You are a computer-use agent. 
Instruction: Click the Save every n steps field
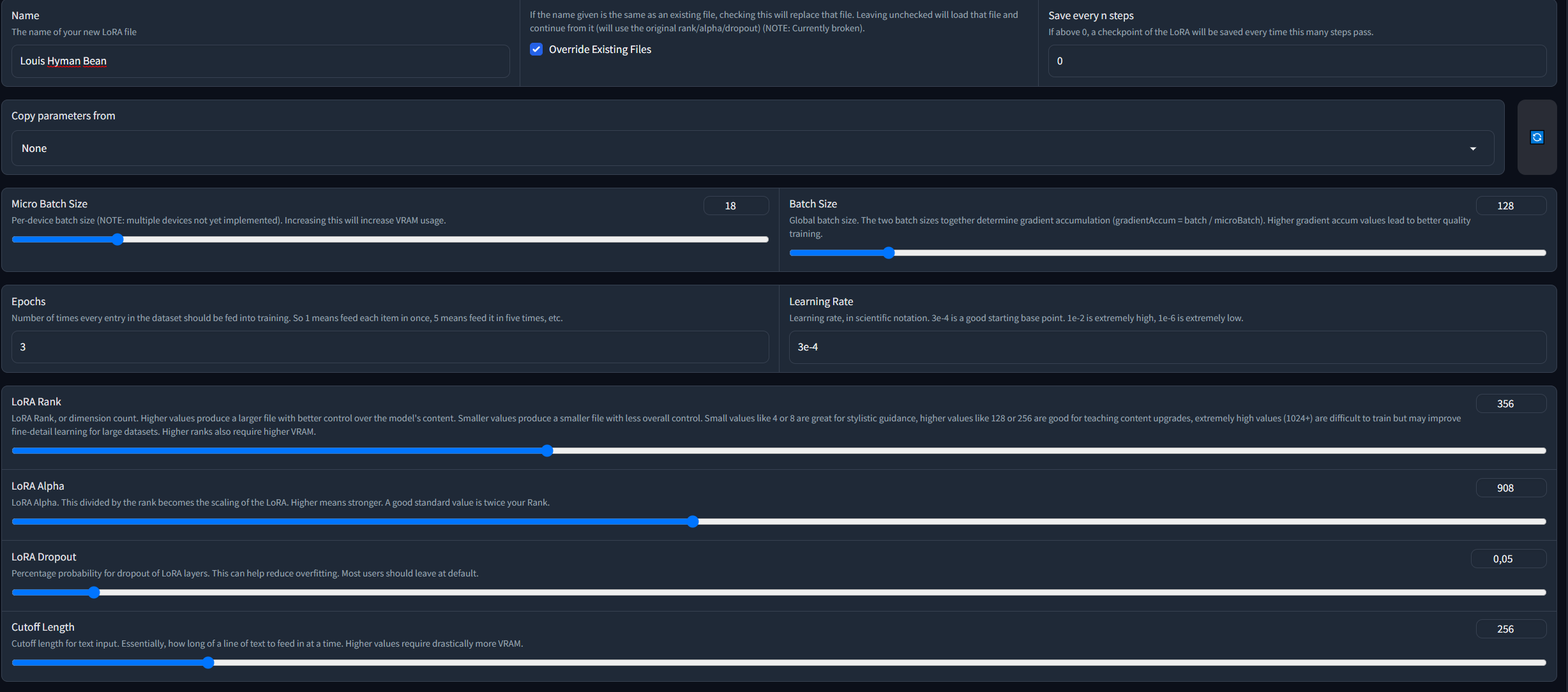[1297, 61]
